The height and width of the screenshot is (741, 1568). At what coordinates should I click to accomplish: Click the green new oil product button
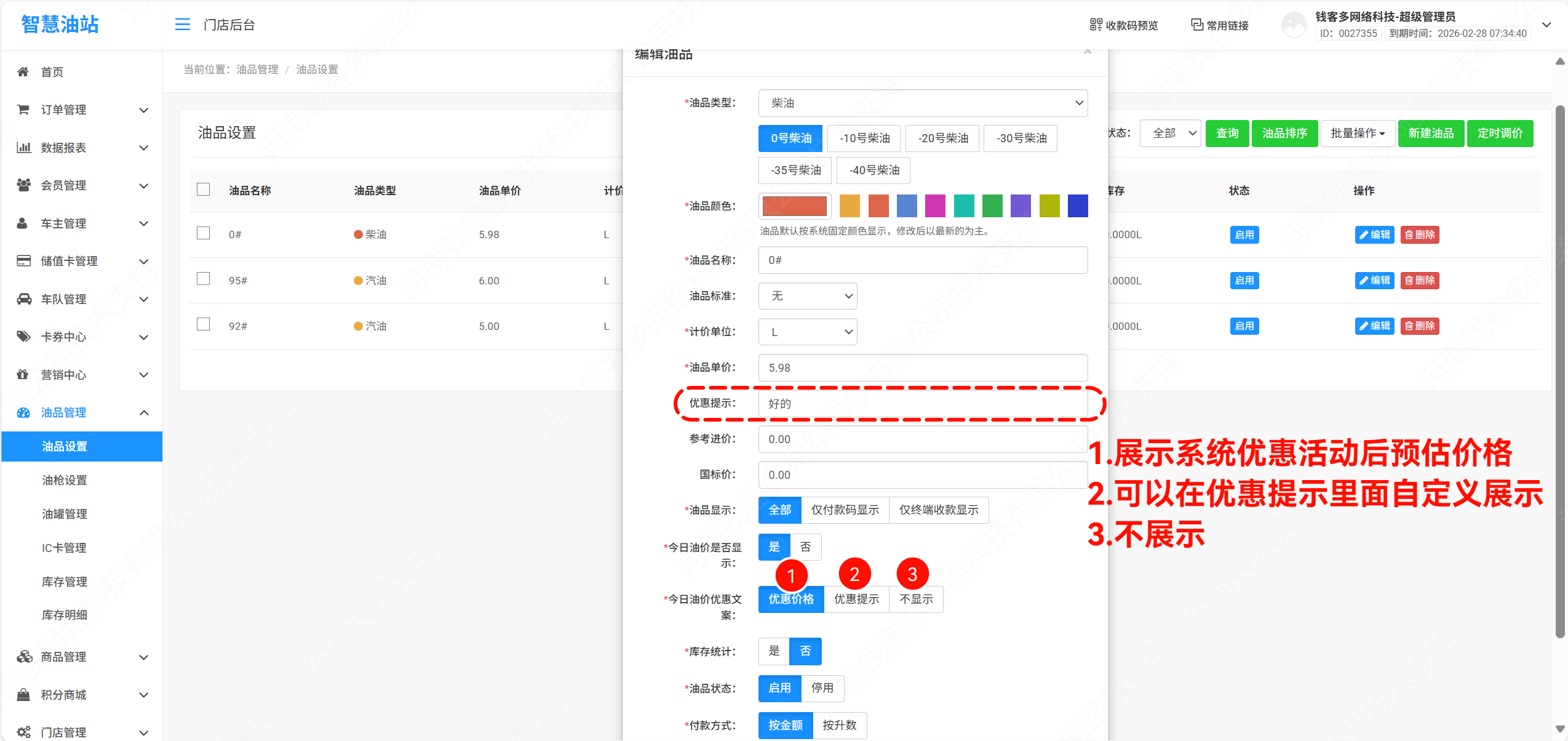[x=1430, y=134]
